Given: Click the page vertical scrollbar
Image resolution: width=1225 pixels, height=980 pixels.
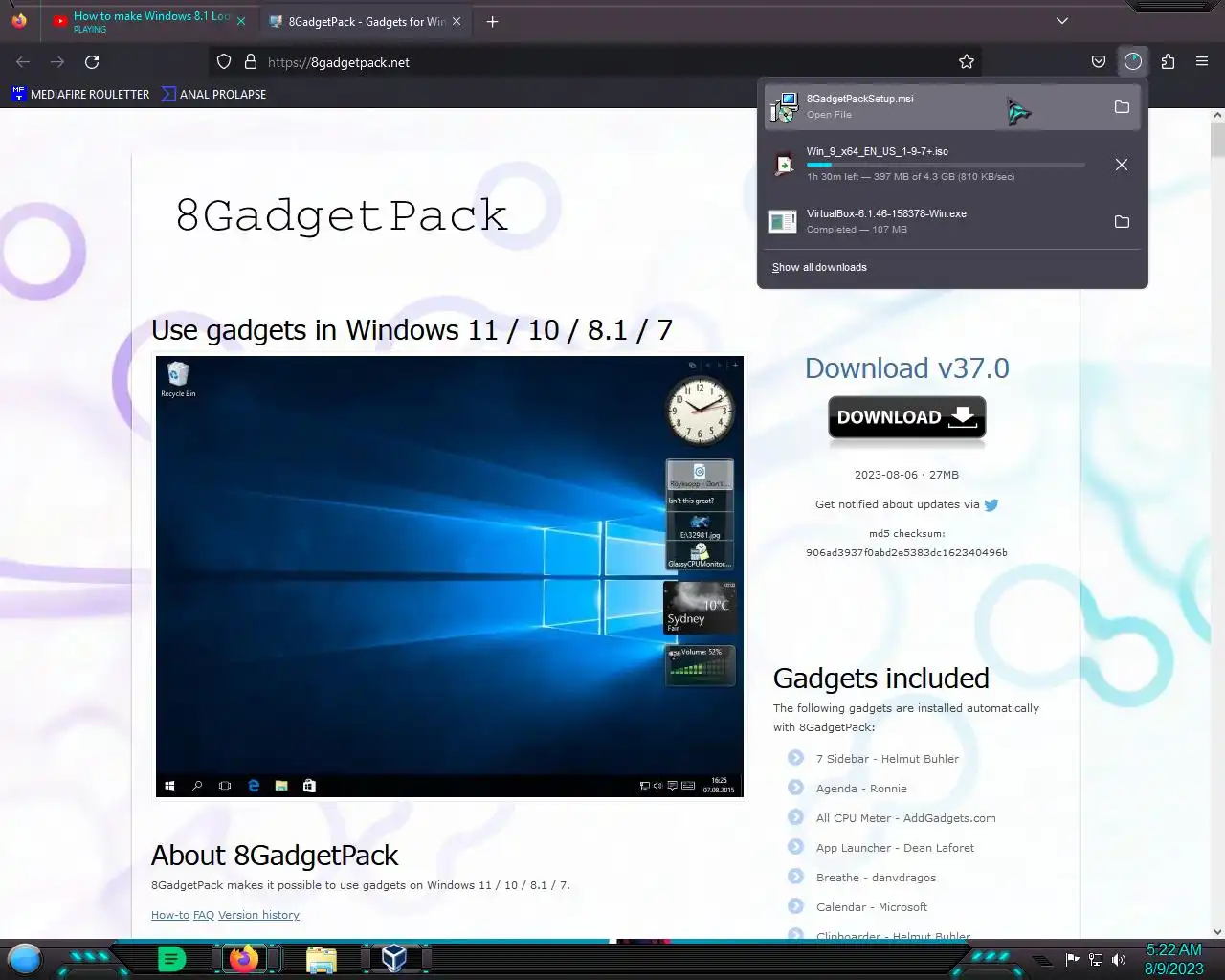Looking at the screenshot, I should [x=1217, y=140].
